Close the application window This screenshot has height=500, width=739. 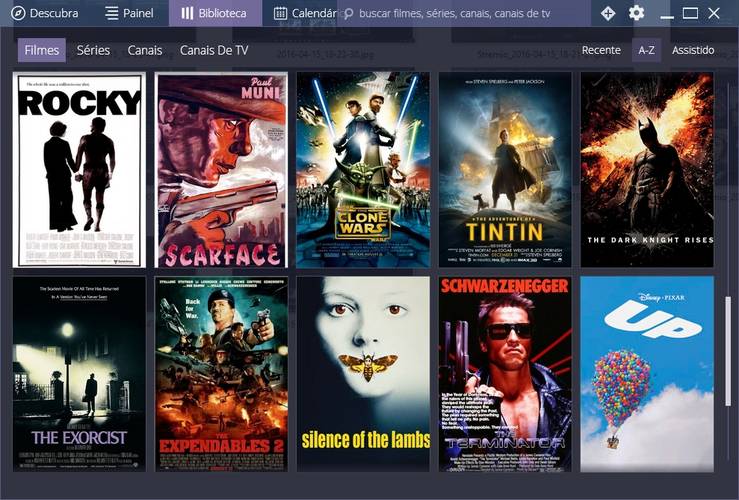714,13
